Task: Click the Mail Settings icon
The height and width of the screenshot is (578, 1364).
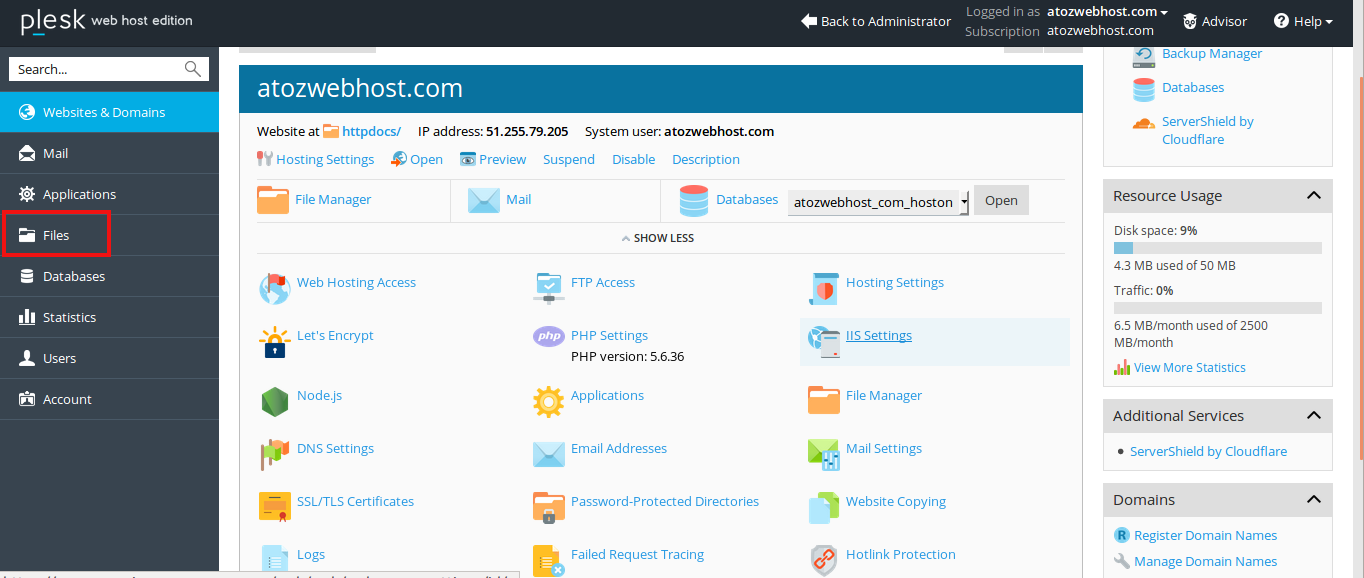Action: tap(823, 455)
